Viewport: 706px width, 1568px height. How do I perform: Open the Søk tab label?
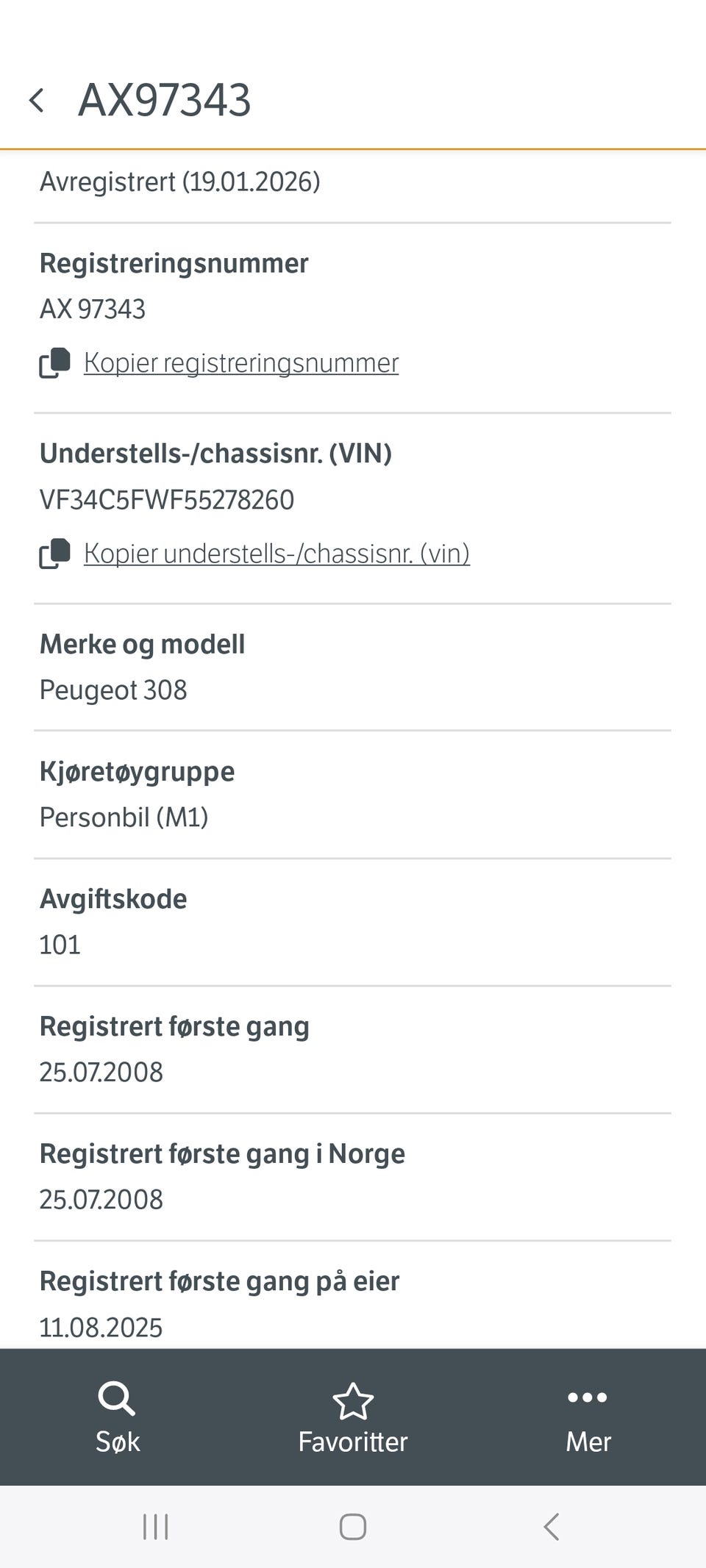118,1442
